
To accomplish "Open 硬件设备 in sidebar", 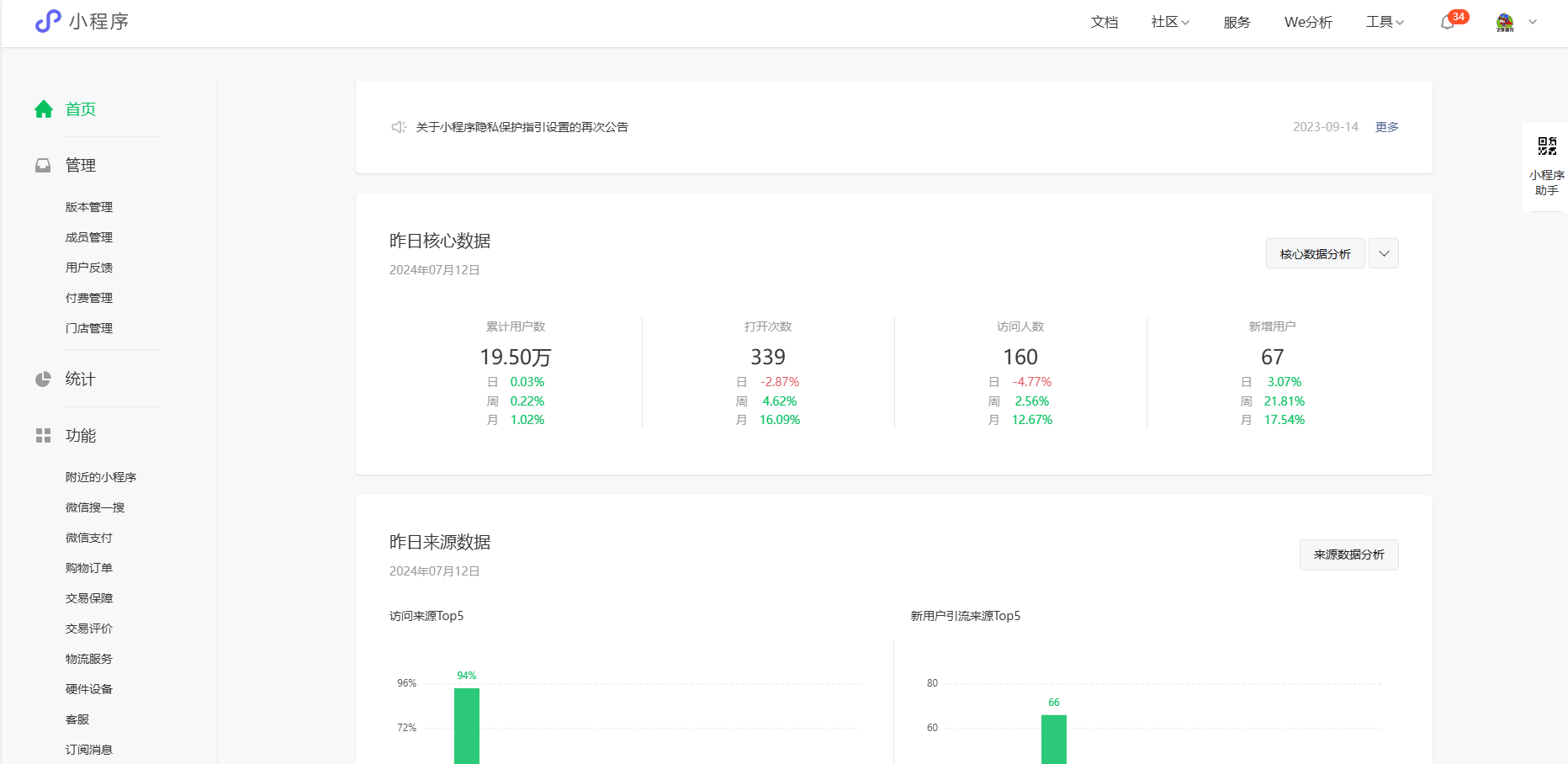I will coord(89,689).
